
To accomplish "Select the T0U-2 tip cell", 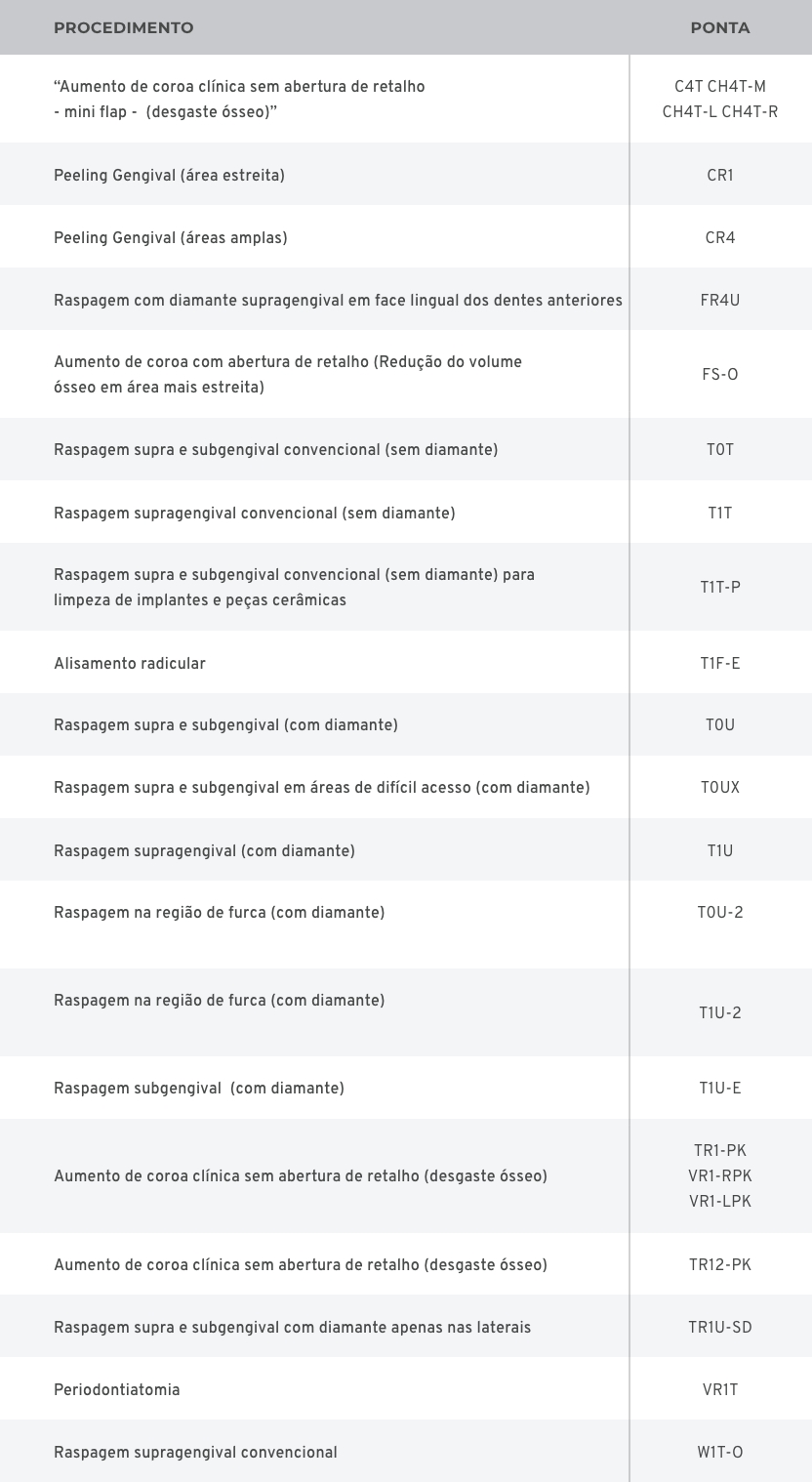I will pyautogui.click(x=720, y=913).
